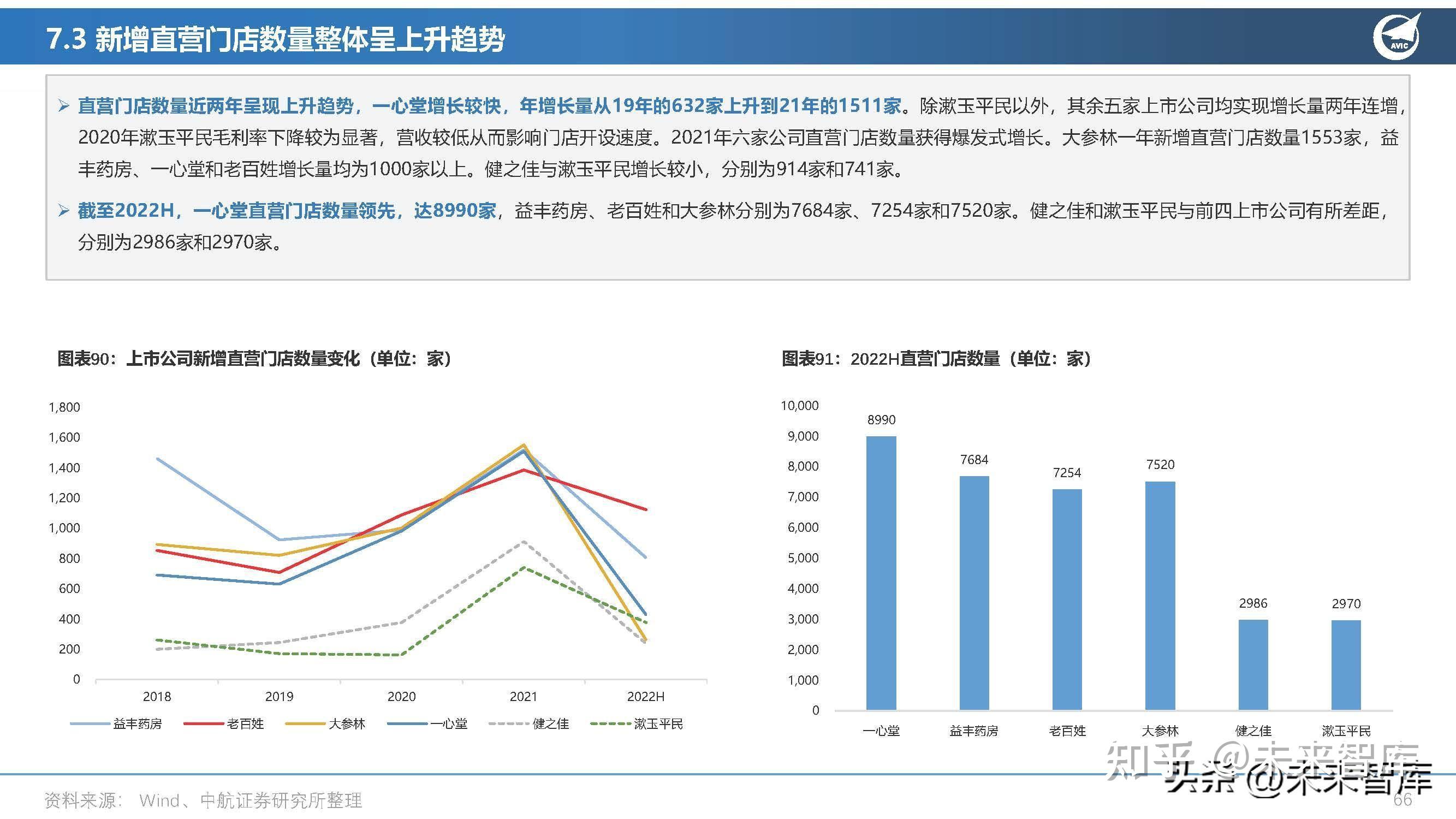Click the bar chart axis label '老百姓'
This screenshot has width=1456, height=819.
pos(1067,731)
